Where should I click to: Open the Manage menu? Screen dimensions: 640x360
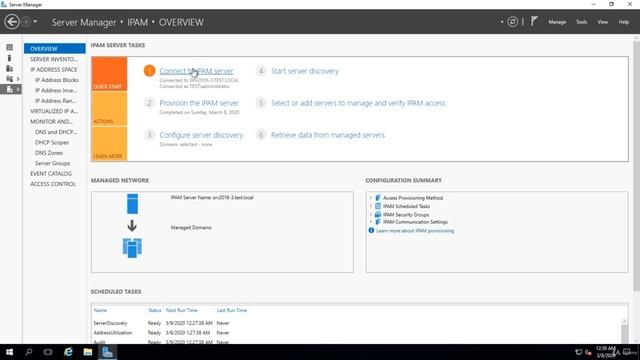[x=557, y=22]
